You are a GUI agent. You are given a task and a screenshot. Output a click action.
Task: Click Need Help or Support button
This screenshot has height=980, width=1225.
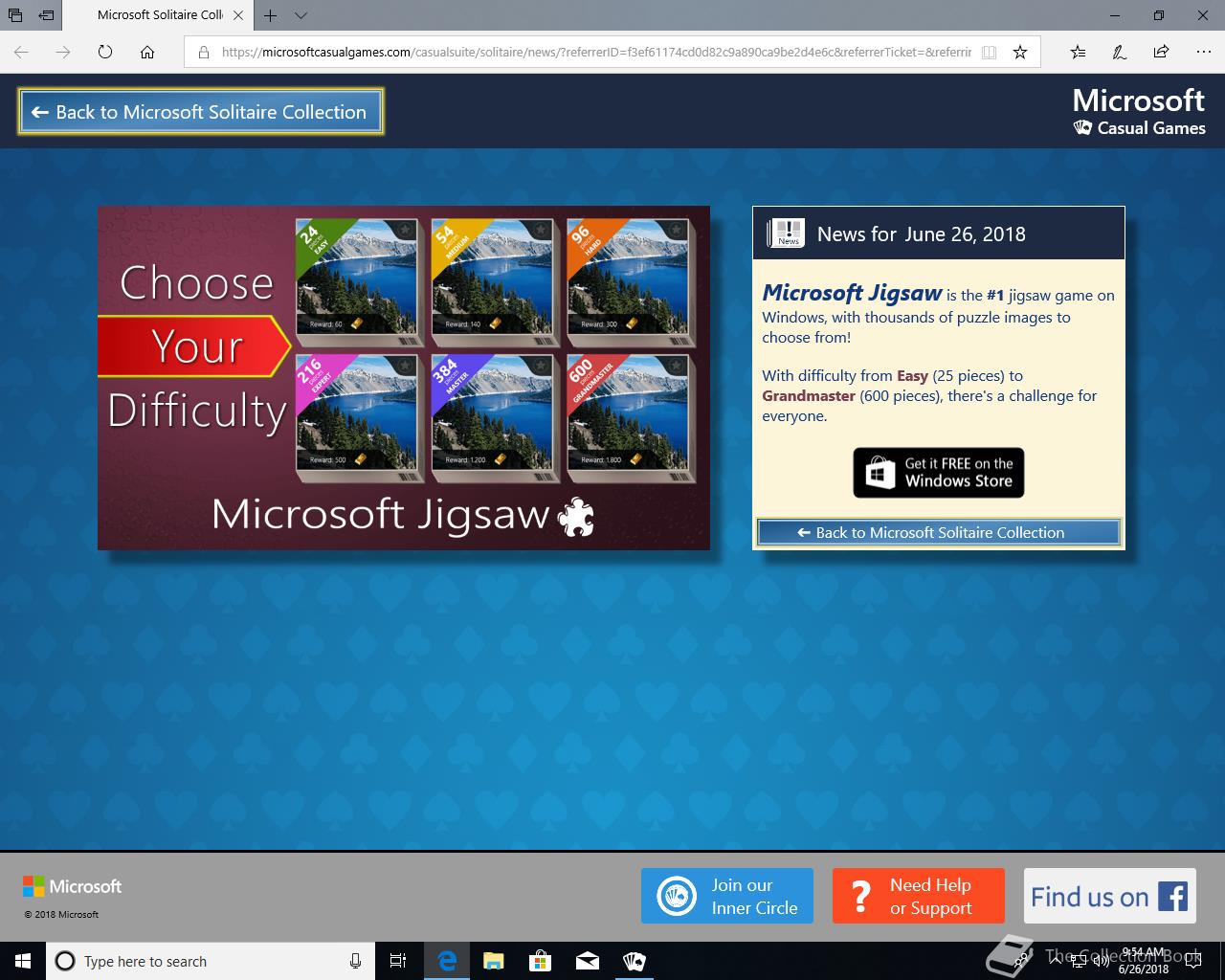click(x=919, y=896)
